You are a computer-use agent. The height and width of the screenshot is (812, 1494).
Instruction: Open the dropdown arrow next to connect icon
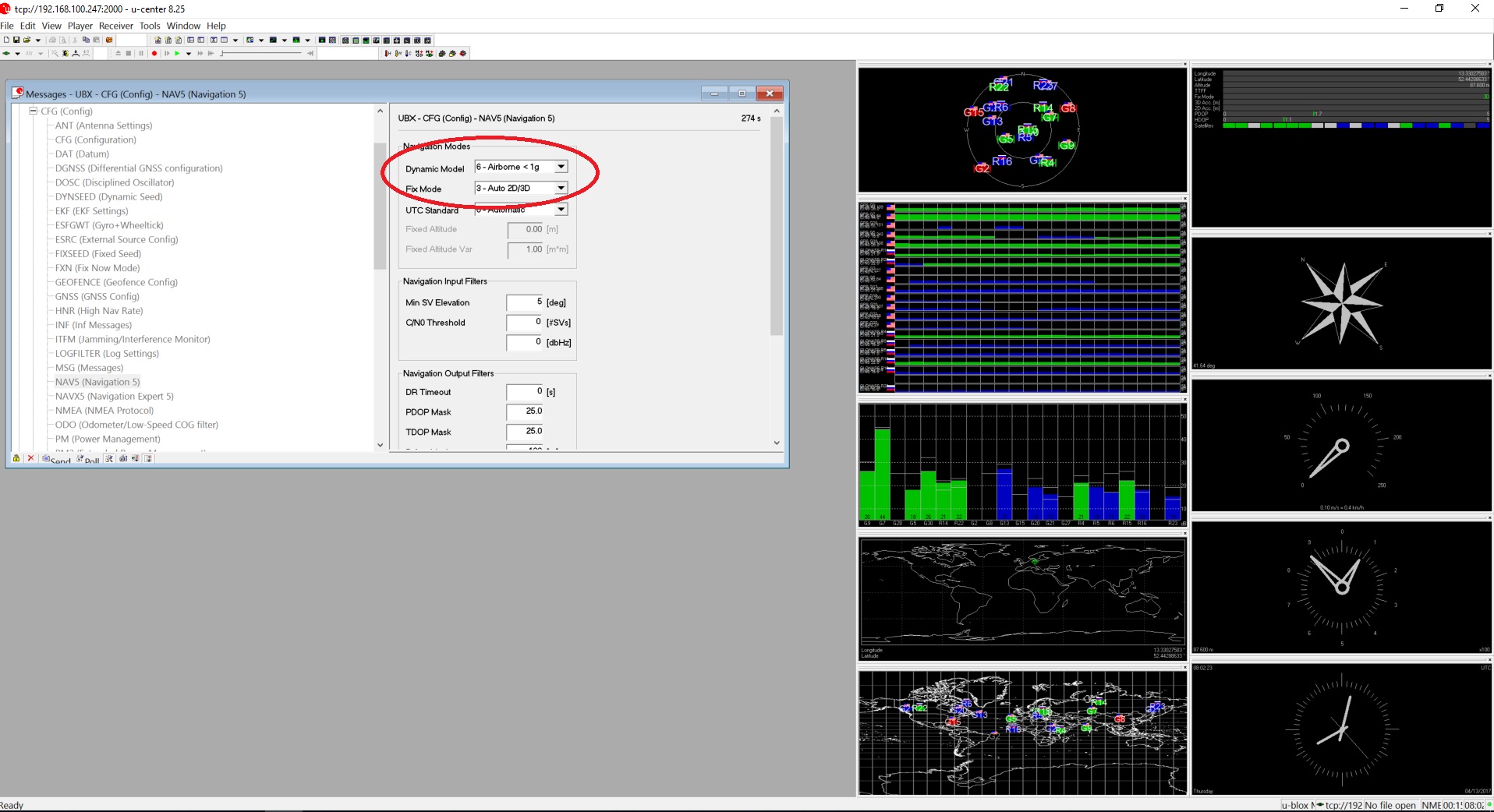point(17,53)
